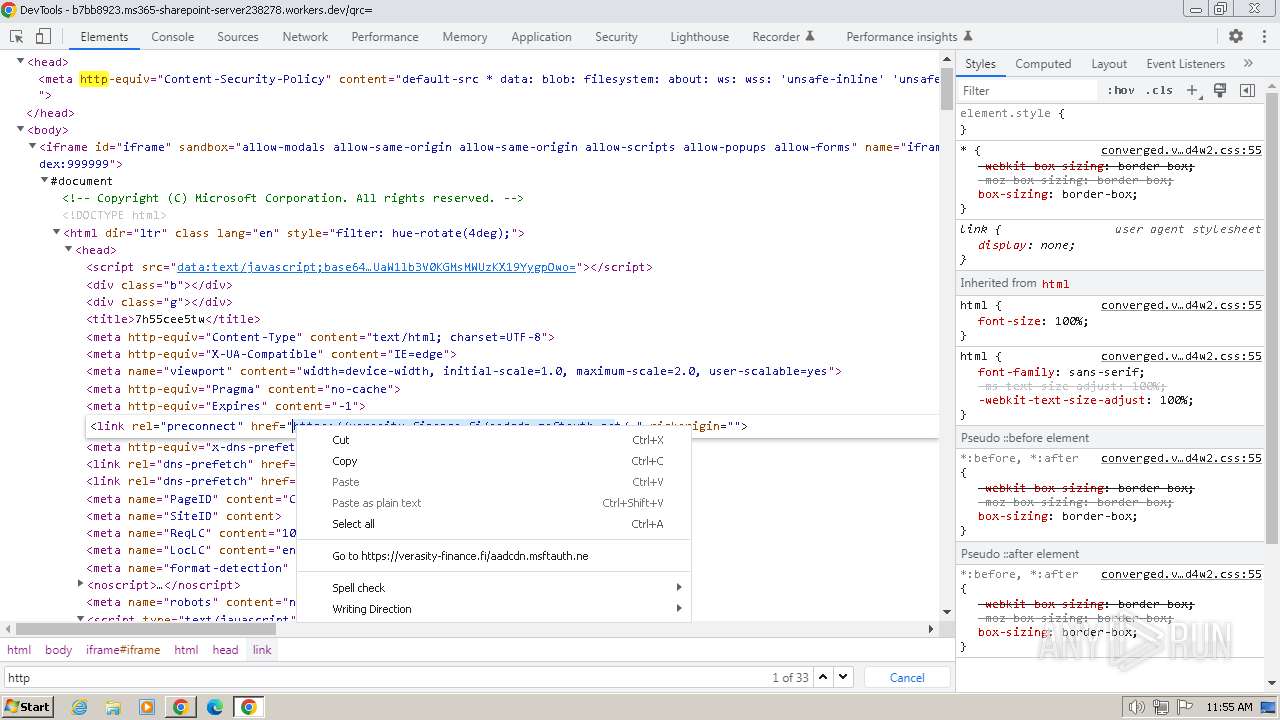This screenshot has height=720, width=1280.
Task: Open File Explorer folder in taskbar
Action: click(x=113, y=707)
